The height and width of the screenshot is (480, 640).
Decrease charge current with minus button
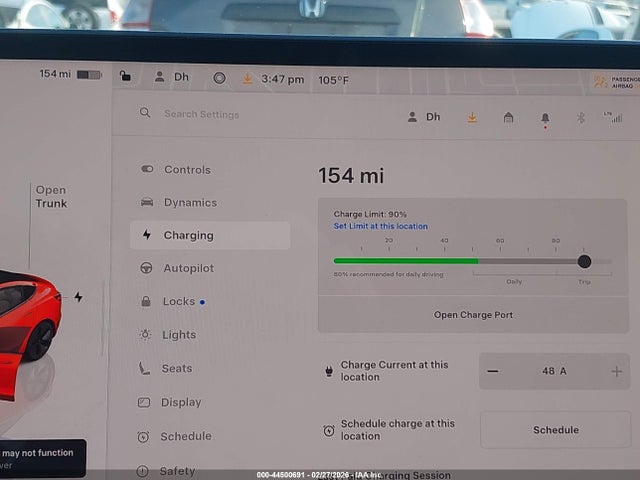pos(493,371)
